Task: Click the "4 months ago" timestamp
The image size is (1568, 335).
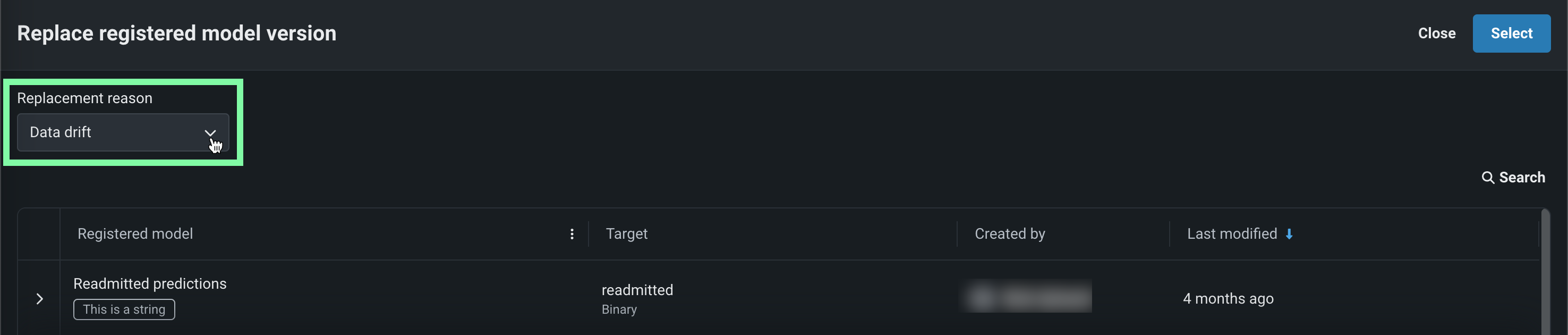Action: (x=1228, y=298)
